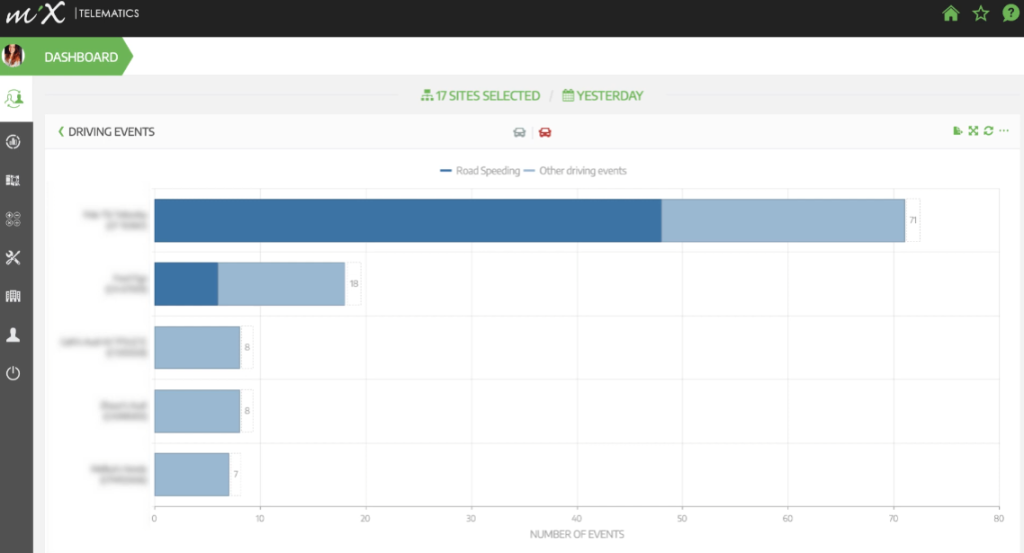
Task: Open the tools wrench sidebar icon
Action: (x=13, y=258)
